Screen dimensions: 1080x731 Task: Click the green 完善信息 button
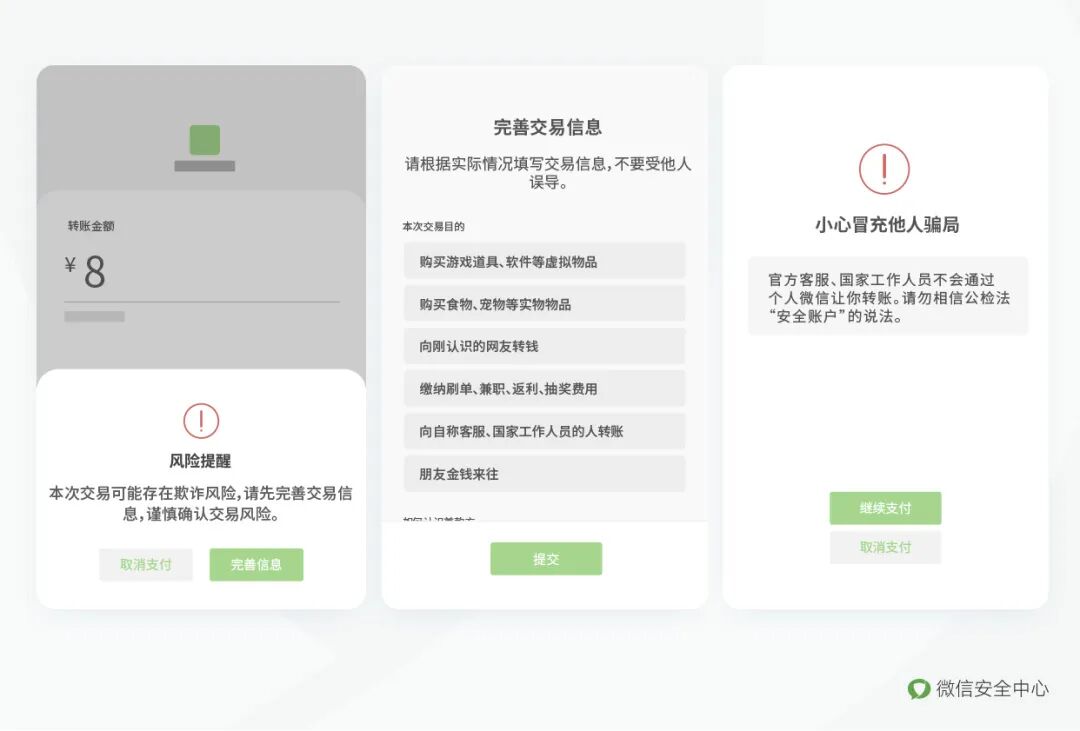point(256,564)
